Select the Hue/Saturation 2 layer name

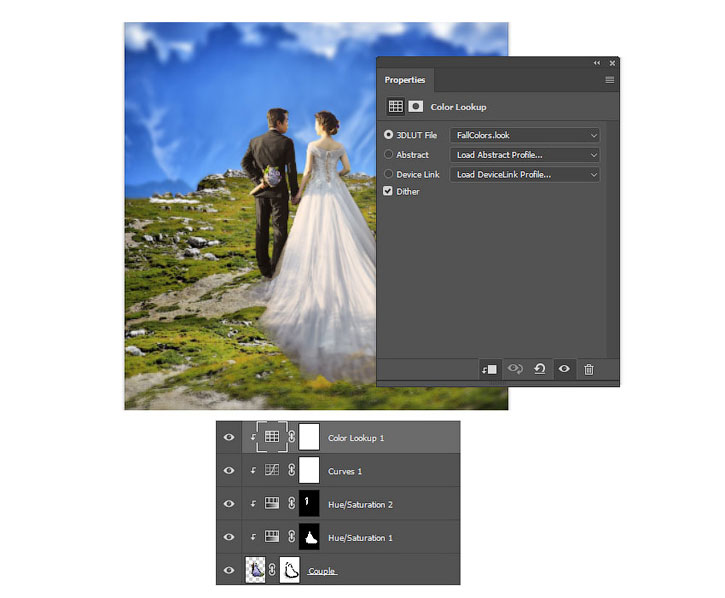point(360,505)
